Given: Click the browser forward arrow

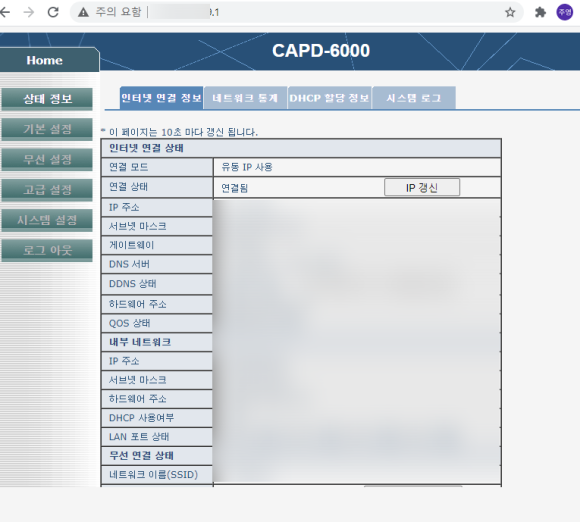Looking at the screenshot, I should 28,12.
